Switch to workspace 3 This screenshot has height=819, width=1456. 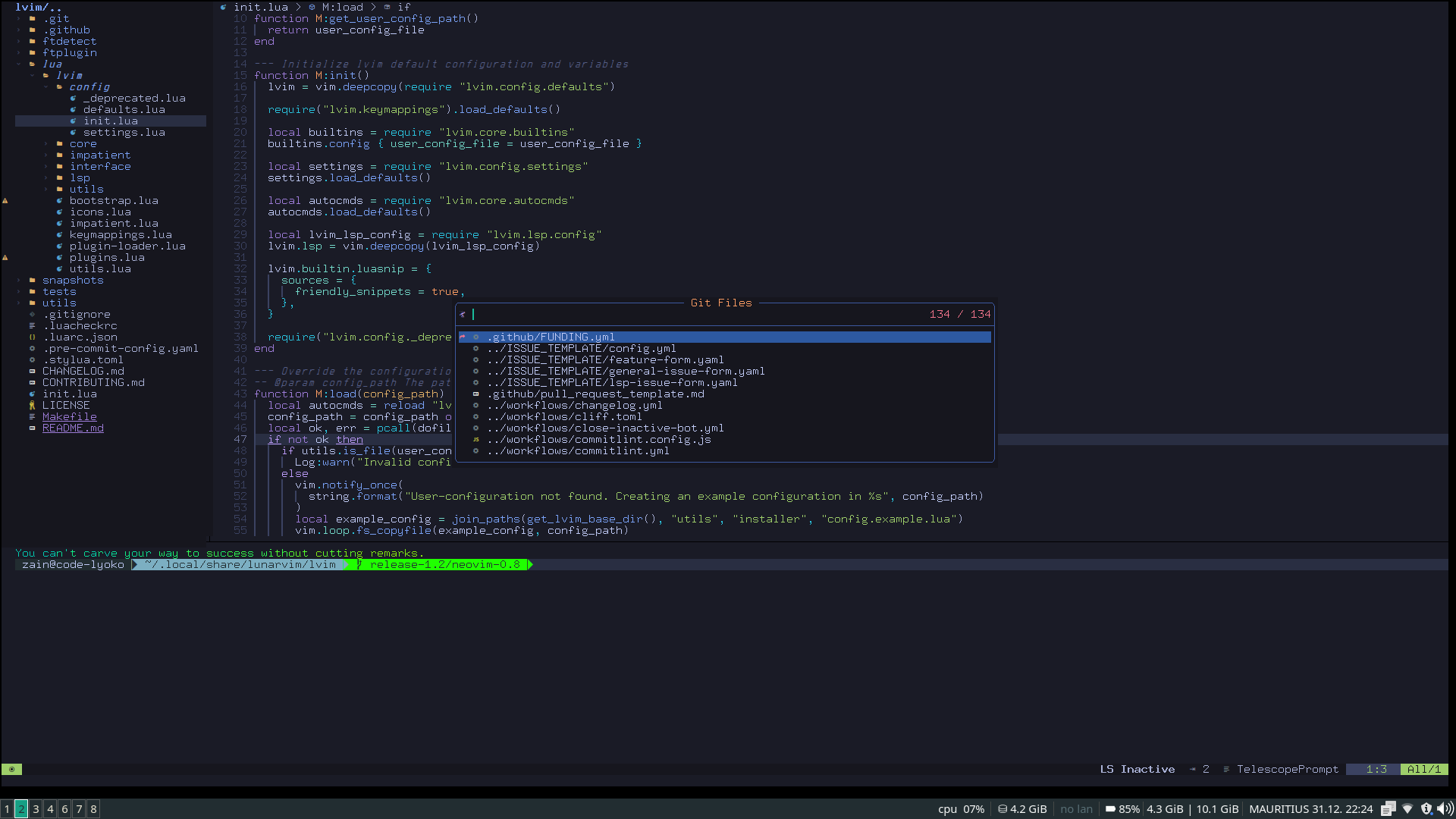point(36,809)
